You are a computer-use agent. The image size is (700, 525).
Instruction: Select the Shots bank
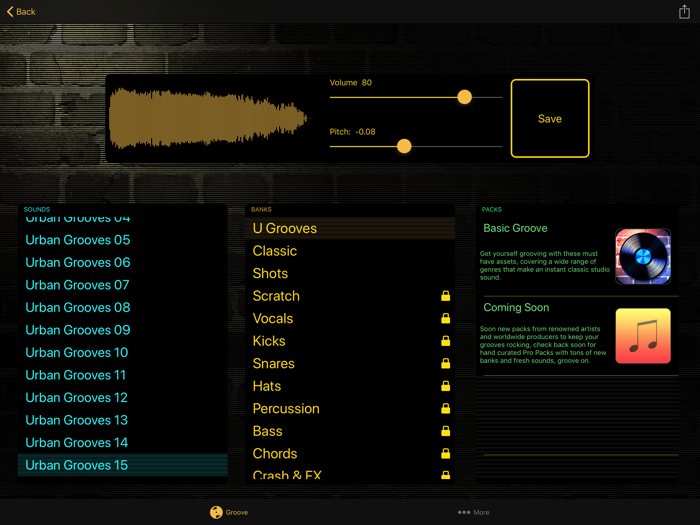(350, 273)
